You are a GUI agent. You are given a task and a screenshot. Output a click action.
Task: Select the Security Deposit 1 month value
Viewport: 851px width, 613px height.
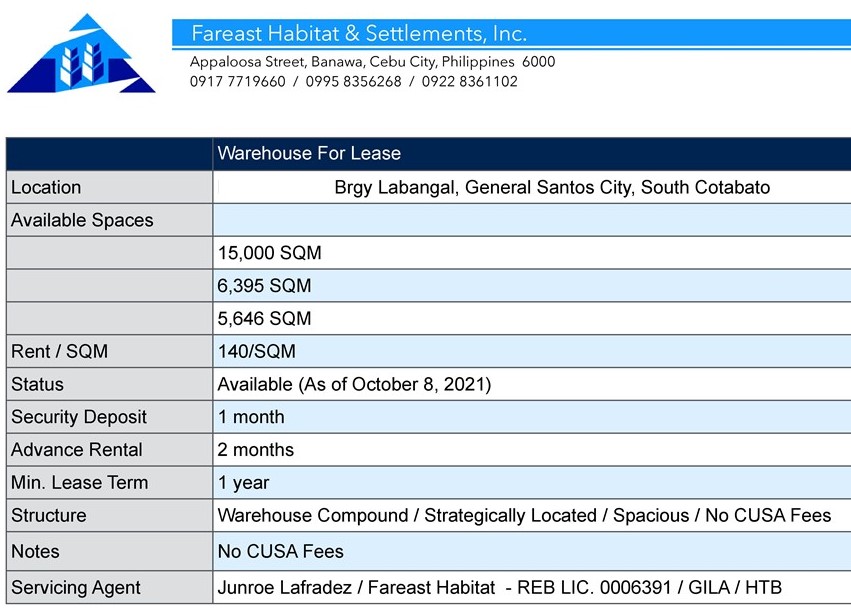pos(251,417)
